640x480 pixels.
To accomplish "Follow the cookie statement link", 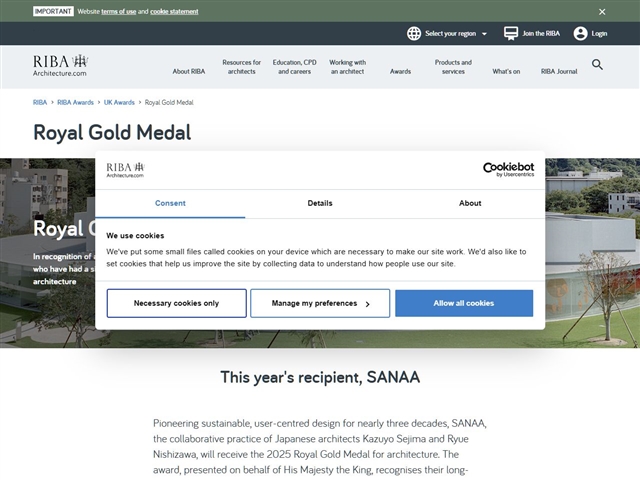I will (174, 11).
